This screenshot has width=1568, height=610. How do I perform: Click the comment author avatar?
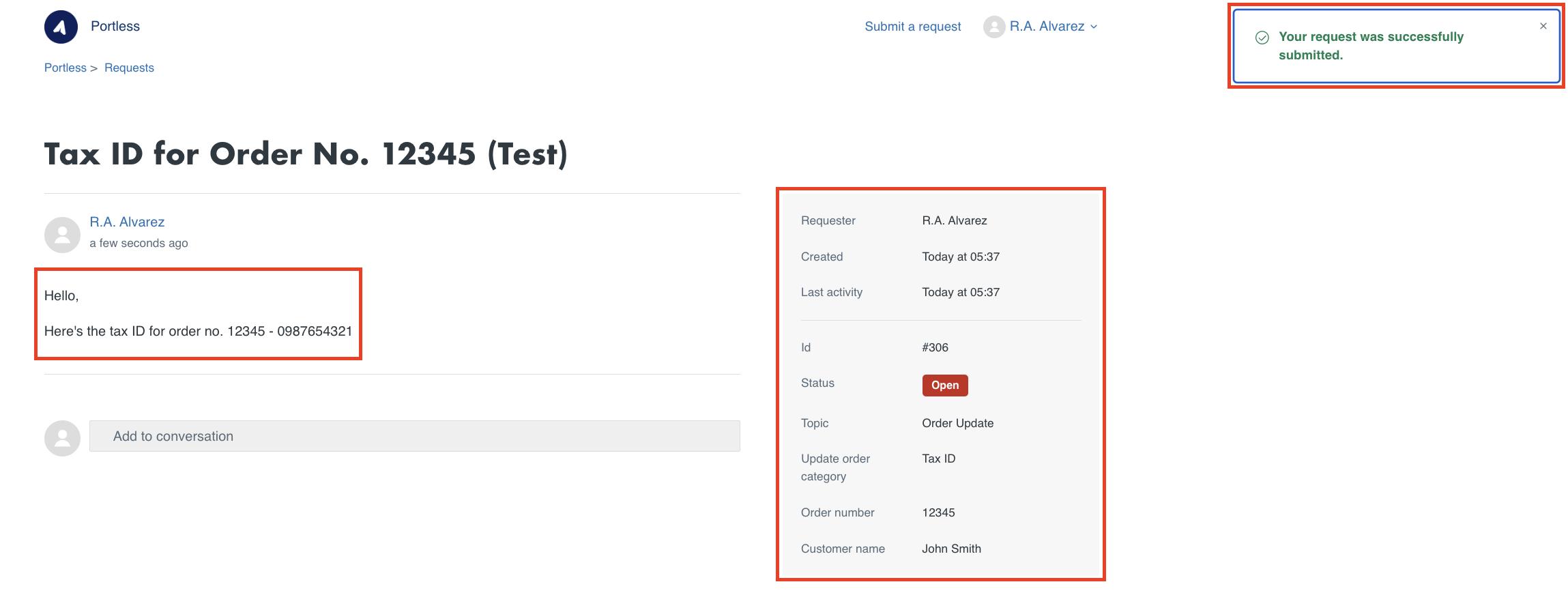[62, 235]
